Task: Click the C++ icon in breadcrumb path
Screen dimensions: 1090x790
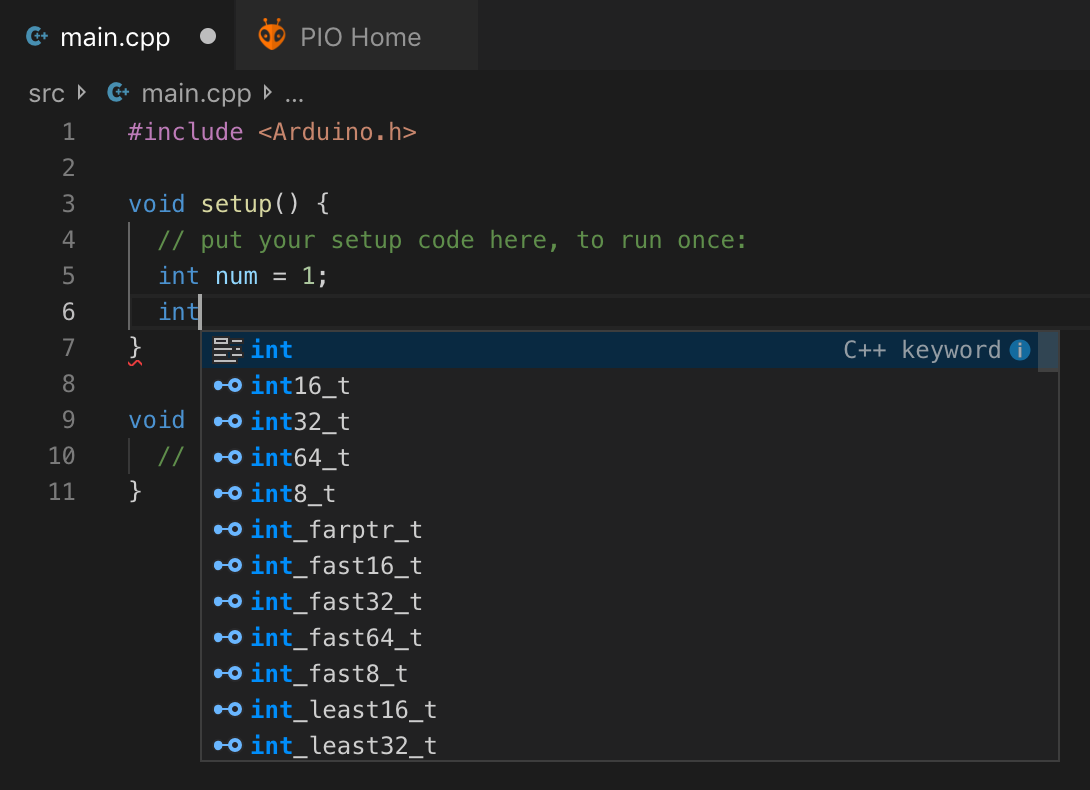Action: pos(118,94)
